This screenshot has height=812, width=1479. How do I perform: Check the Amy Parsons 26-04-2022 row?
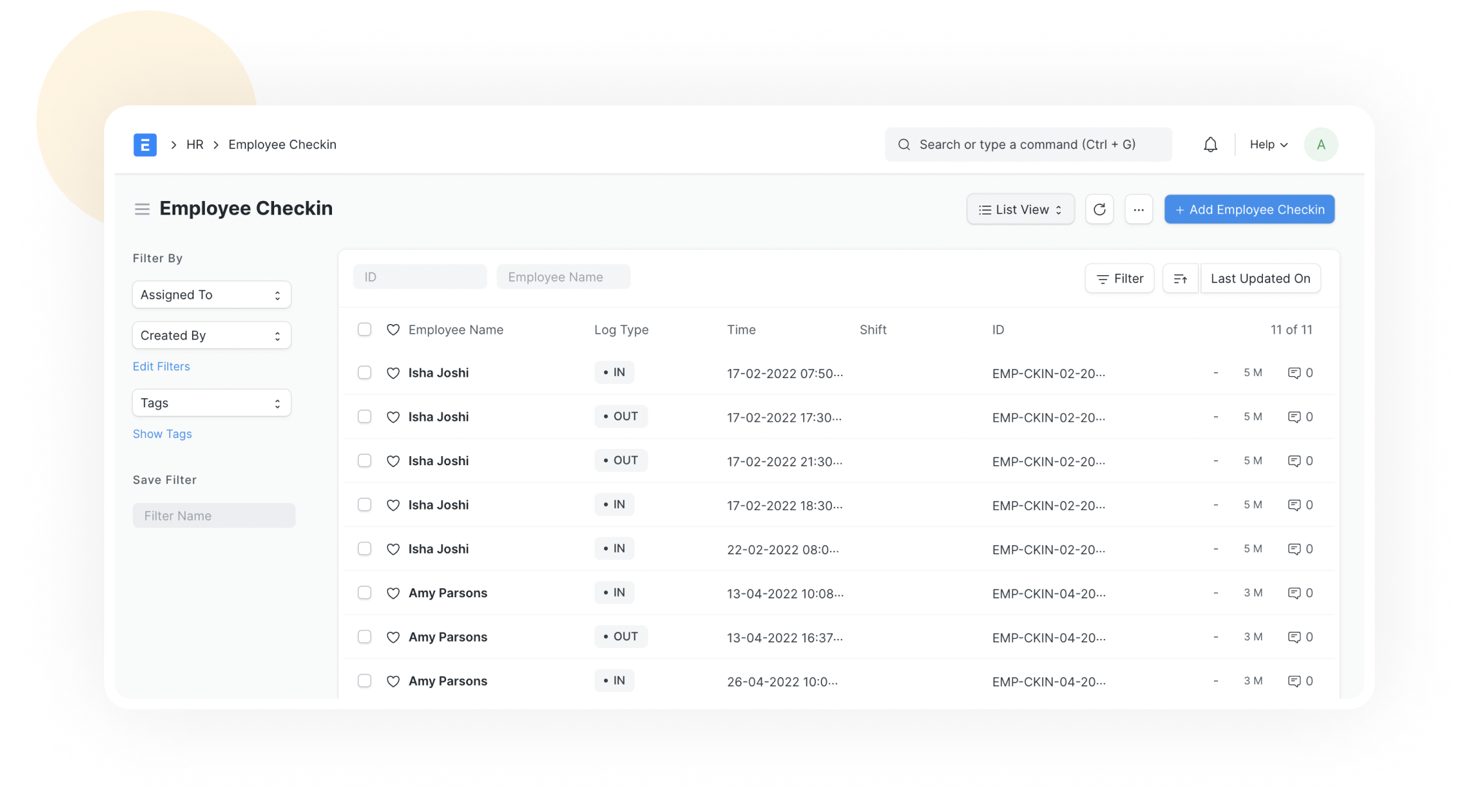(365, 681)
